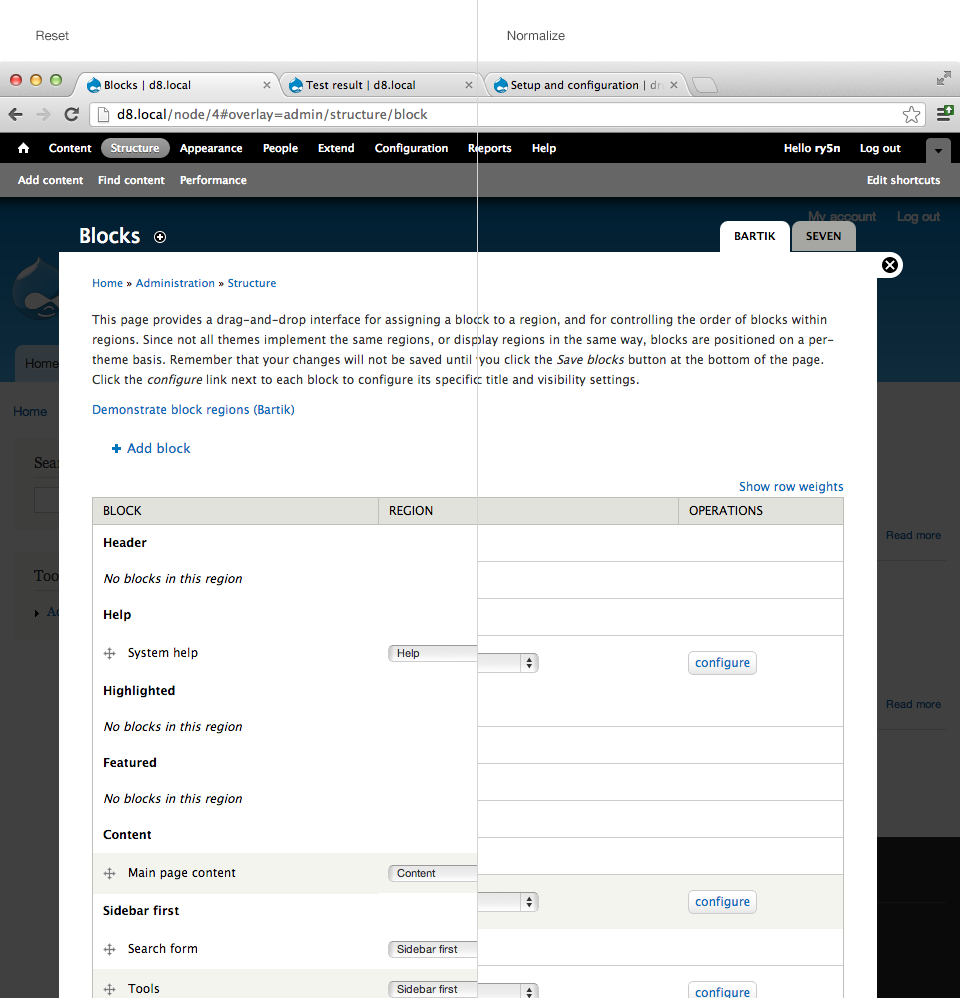The image size is (960, 998).
Task: Configure the Main page content block
Action: point(722,902)
